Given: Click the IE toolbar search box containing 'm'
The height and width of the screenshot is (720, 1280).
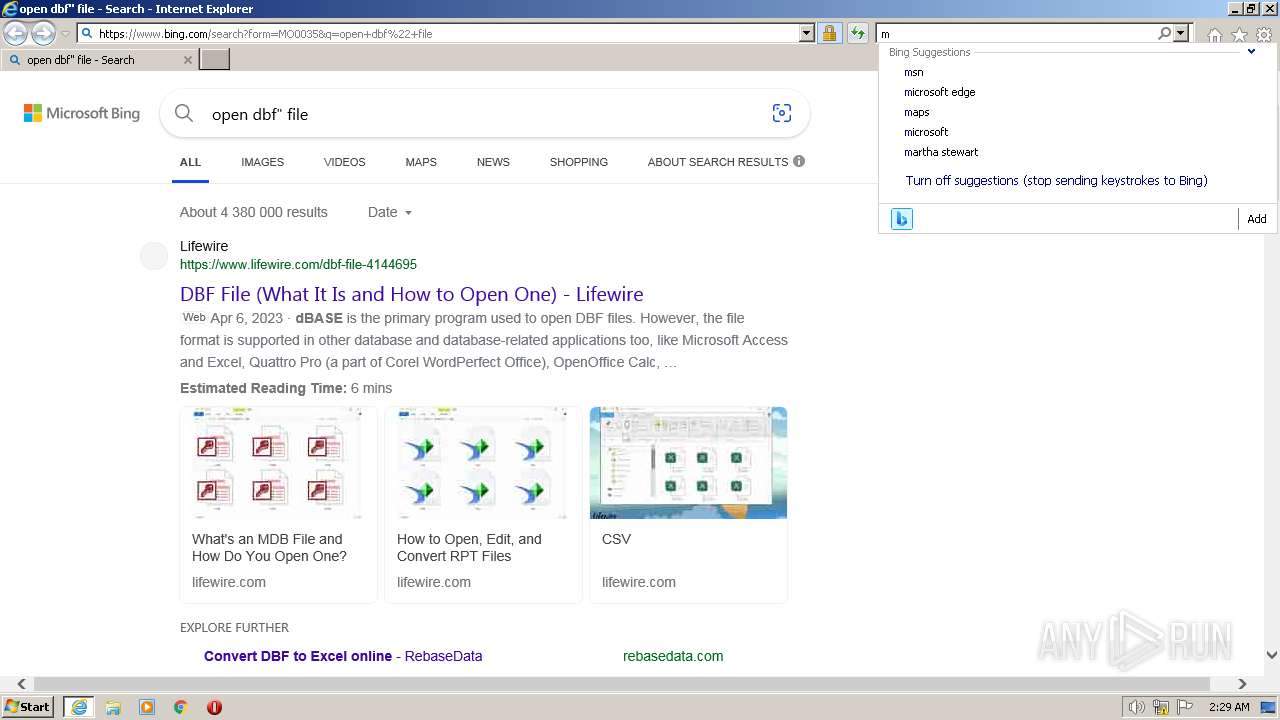Looking at the screenshot, I should point(1015,33).
